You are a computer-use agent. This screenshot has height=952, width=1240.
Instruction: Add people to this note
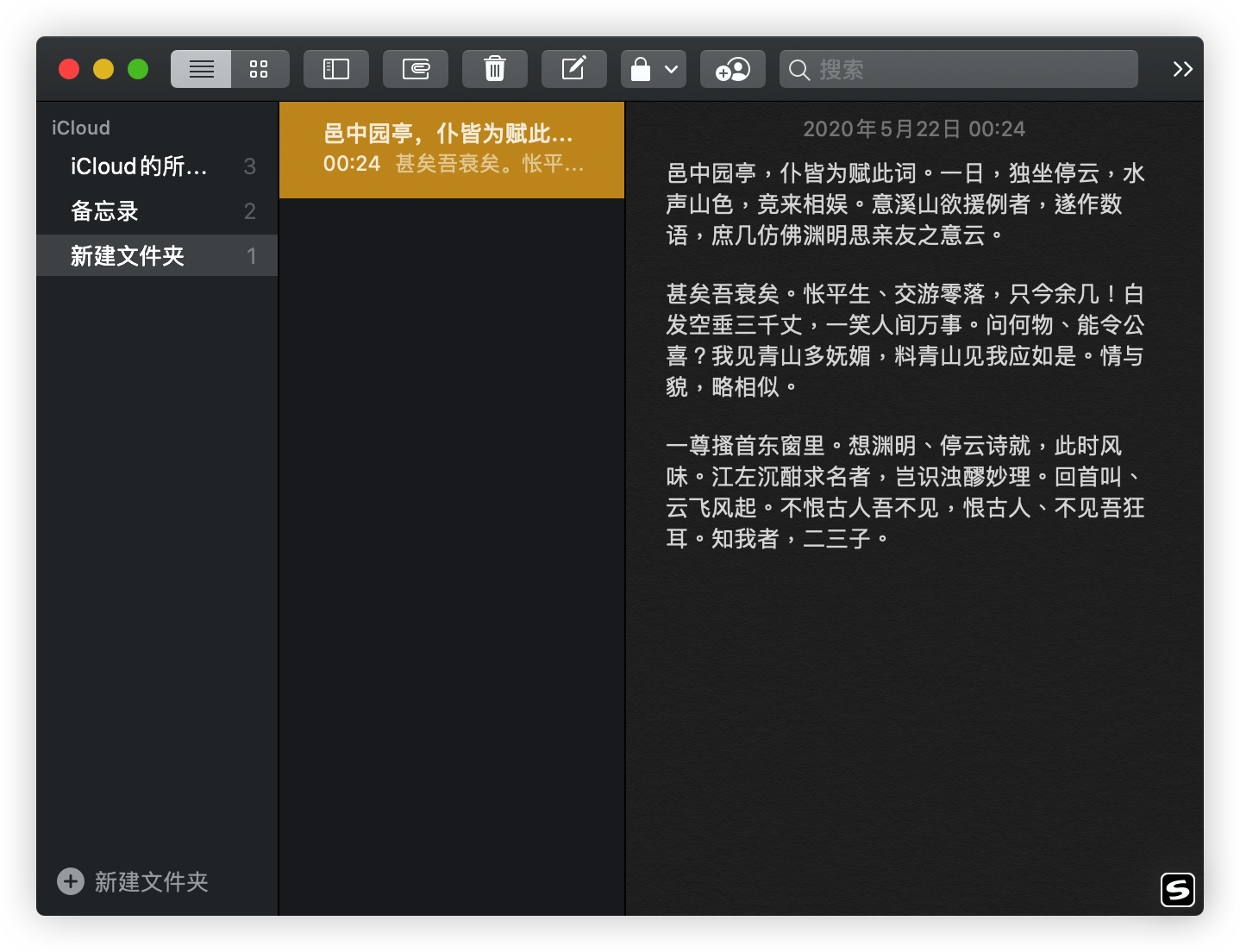732,69
